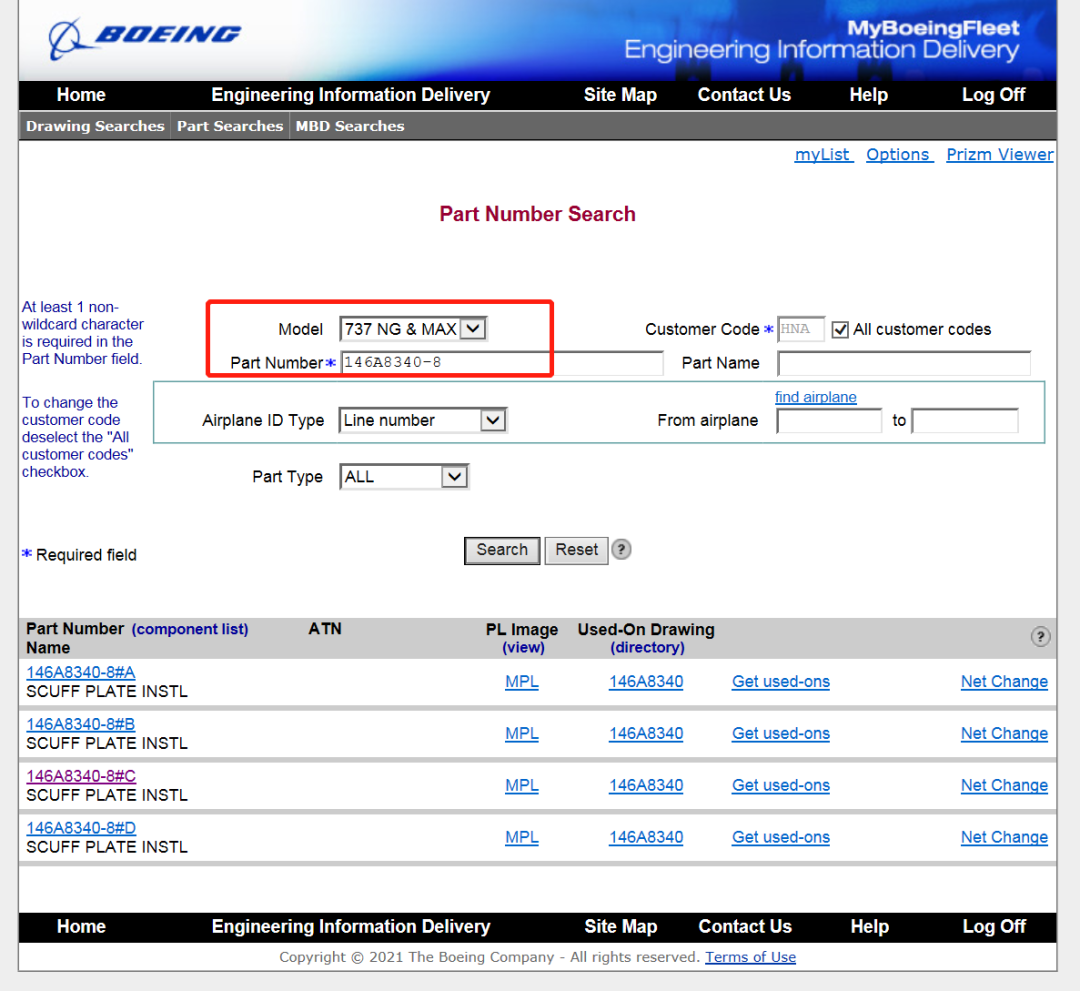
Task: Launch Prizm Viewer link
Action: 999,154
